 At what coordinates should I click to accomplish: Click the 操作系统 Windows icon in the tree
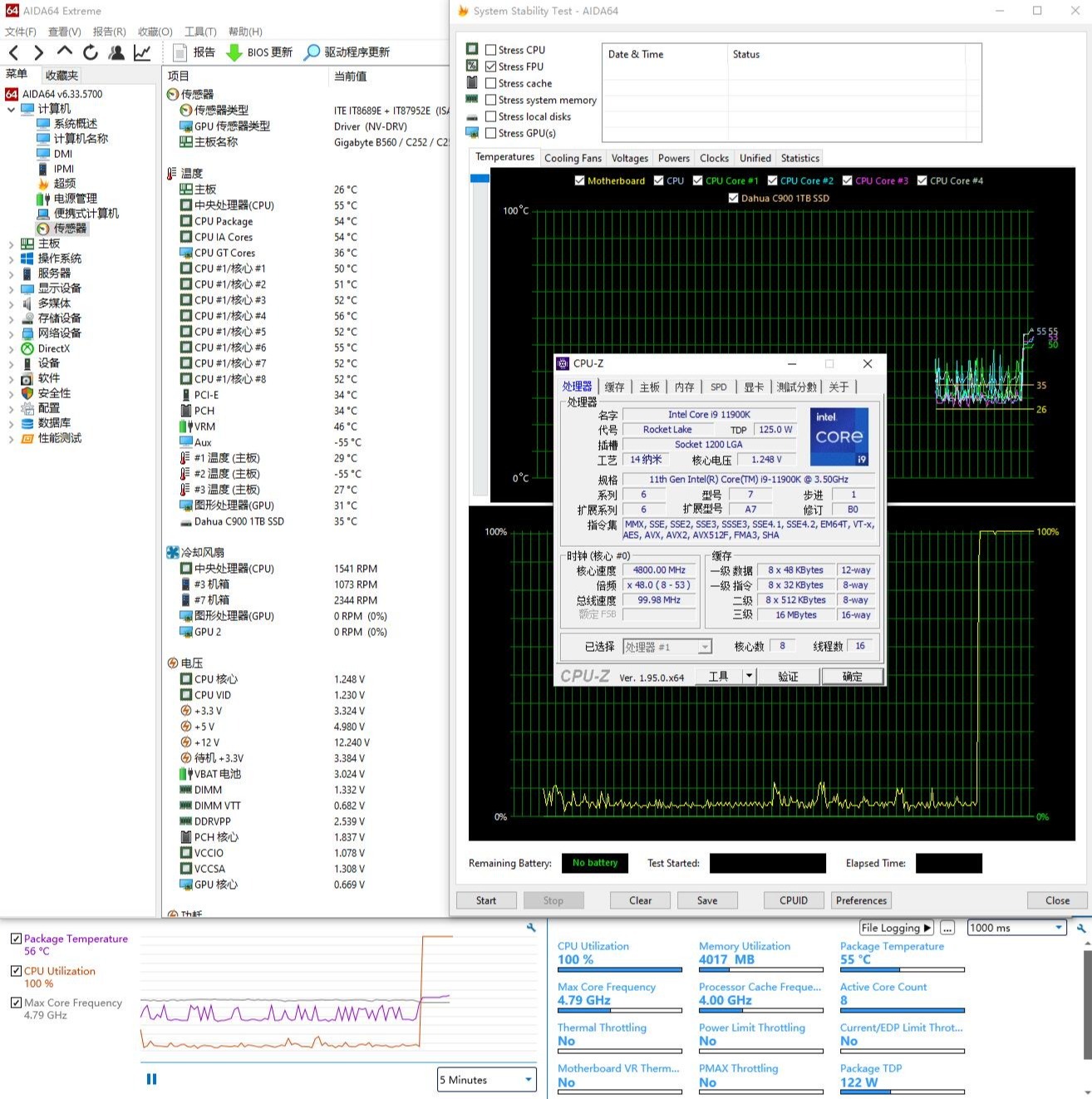(x=27, y=259)
